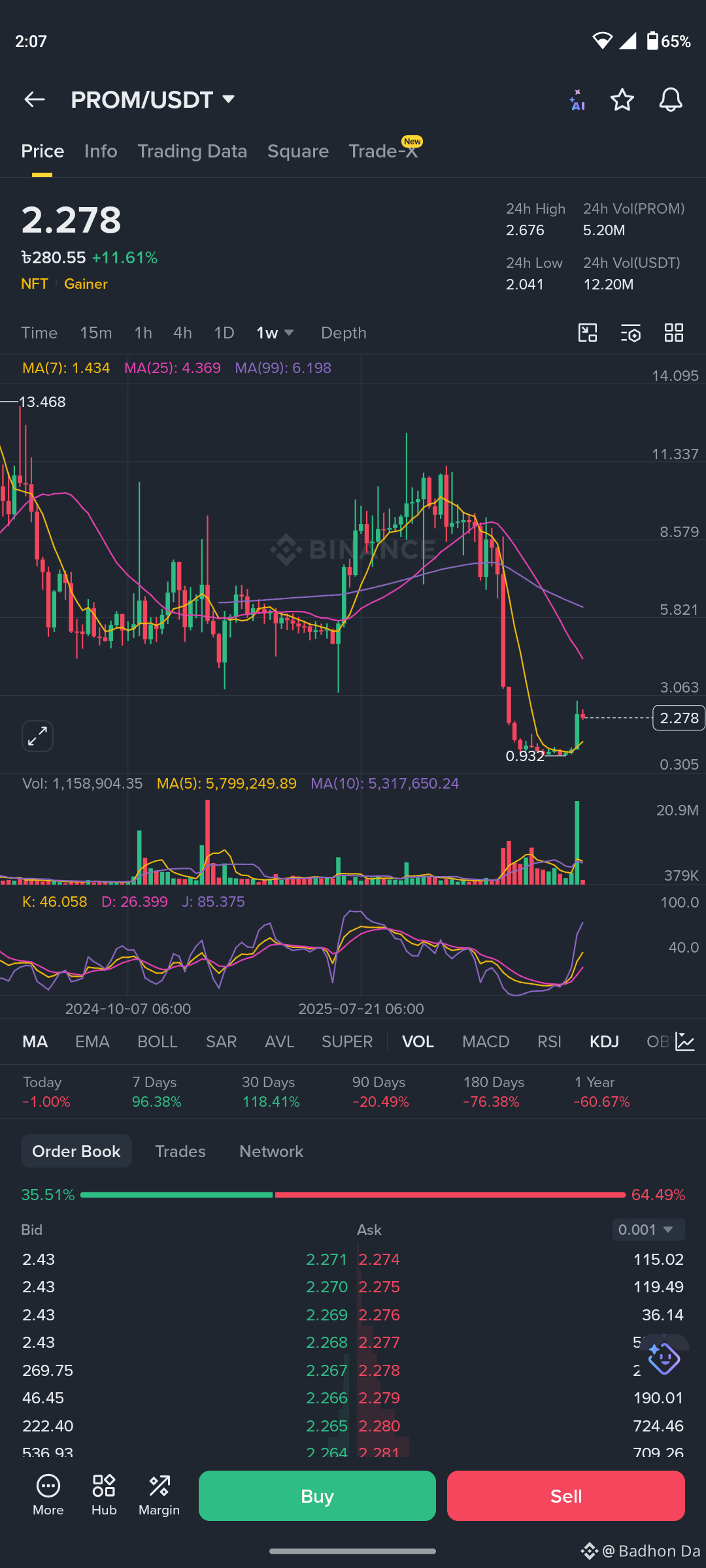Switch to the Trading Data tab
The image size is (706, 1568).
click(x=192, y=152)
